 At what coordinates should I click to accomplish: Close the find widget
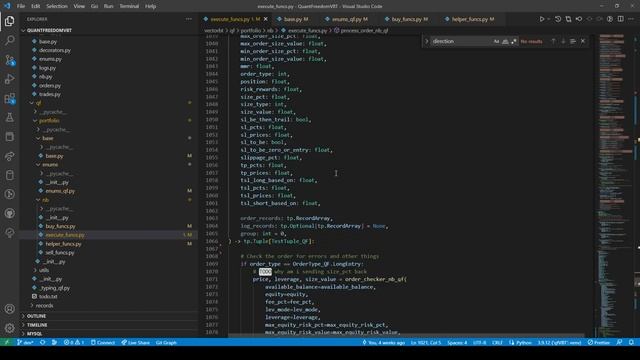point(583,41)
